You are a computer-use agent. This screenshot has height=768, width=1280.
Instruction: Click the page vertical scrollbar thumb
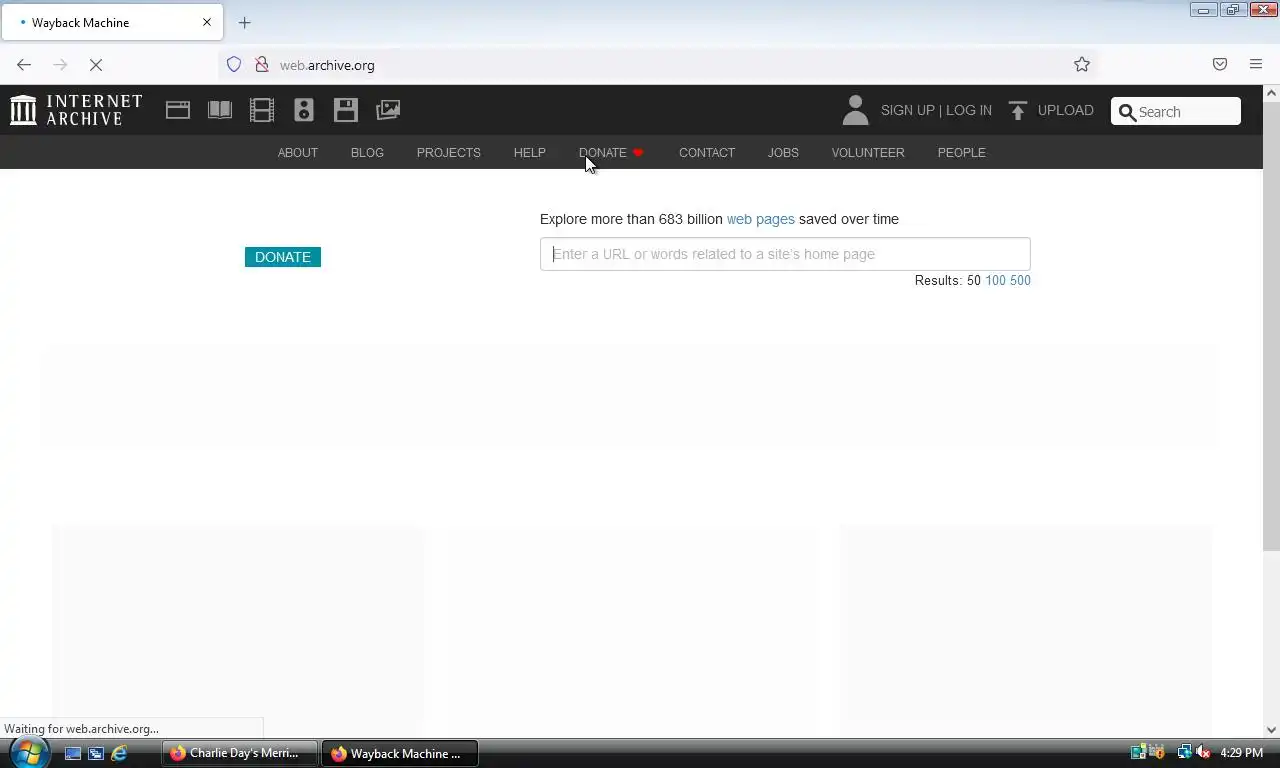click(x=1271, y=325)
